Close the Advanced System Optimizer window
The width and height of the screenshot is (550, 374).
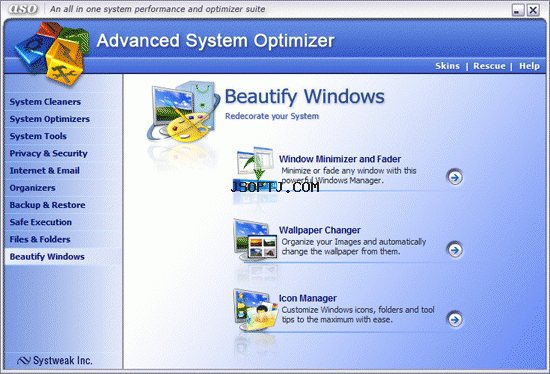(x=533, y=10)
